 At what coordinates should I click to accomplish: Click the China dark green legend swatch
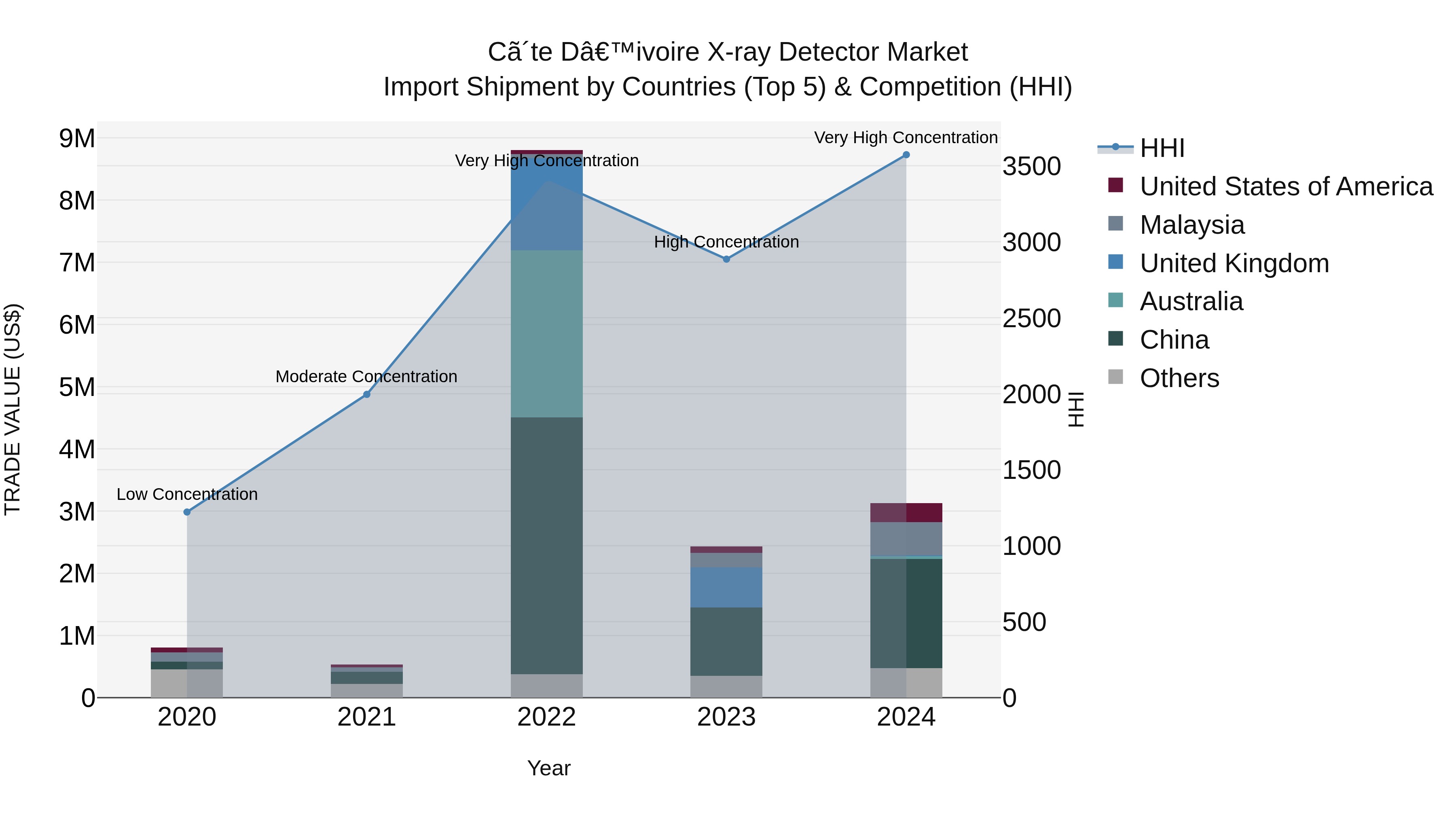click(1116, 339)
